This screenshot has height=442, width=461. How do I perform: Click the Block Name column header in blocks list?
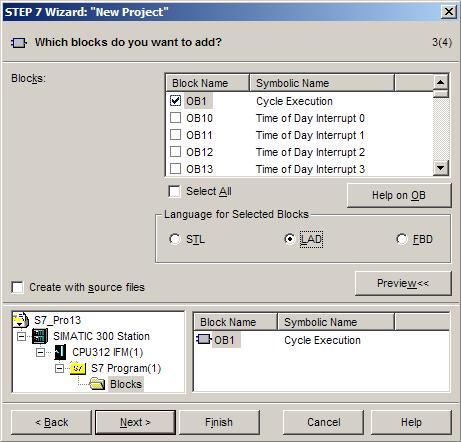click(208, 83)
